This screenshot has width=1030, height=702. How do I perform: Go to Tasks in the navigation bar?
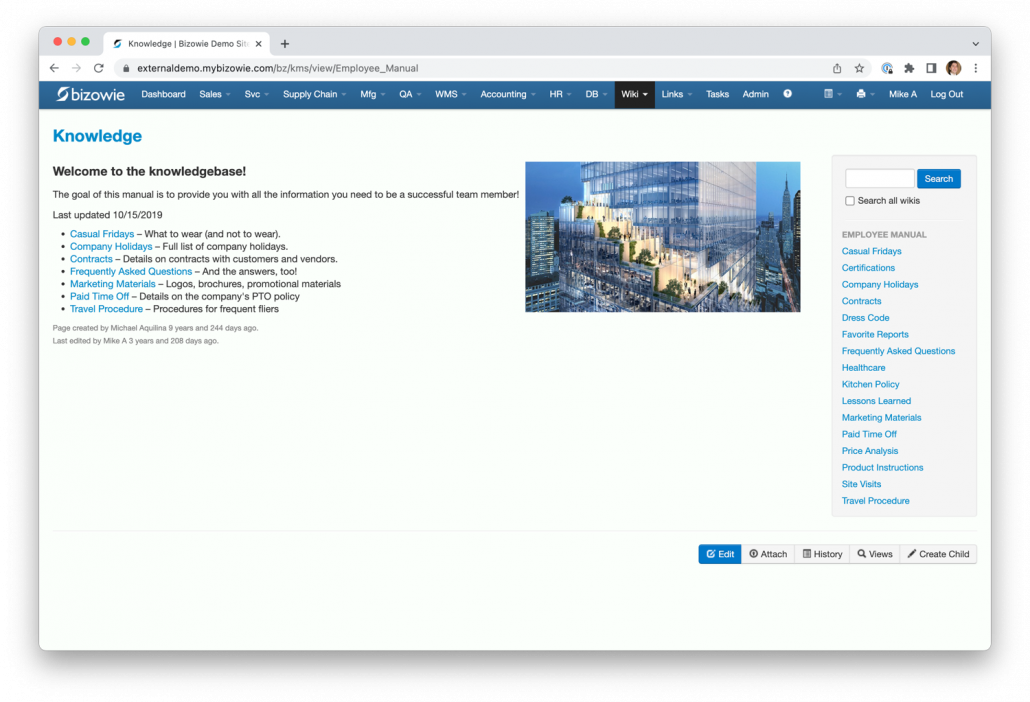[717, 94]
